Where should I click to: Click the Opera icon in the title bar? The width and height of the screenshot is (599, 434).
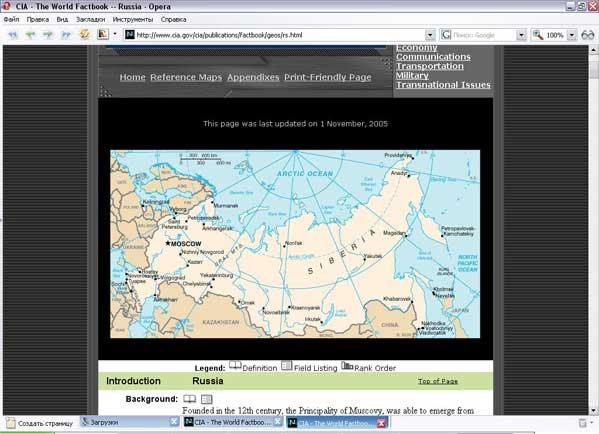coord(6,6)
